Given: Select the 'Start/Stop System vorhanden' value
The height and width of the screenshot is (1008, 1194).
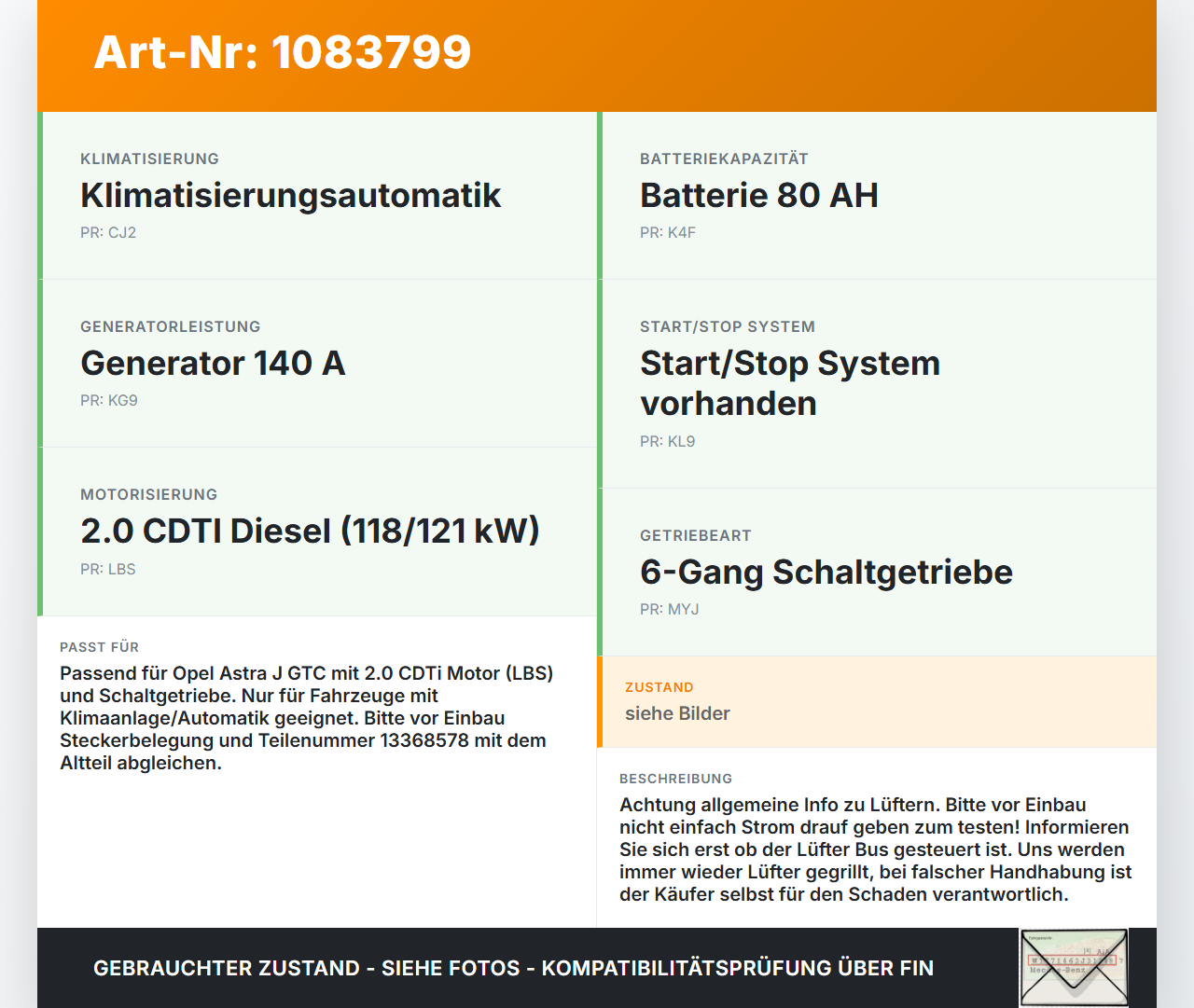Looking at the screenshot, I should [x=790, y=383].
